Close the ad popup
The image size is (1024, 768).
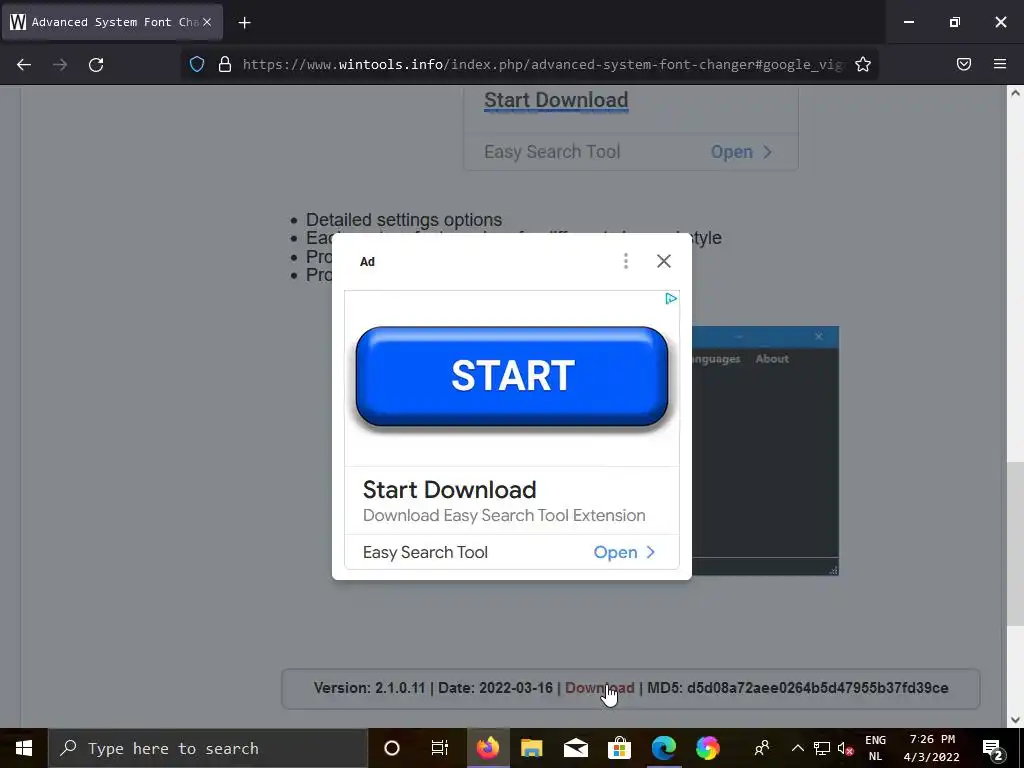tap(664, 261)
